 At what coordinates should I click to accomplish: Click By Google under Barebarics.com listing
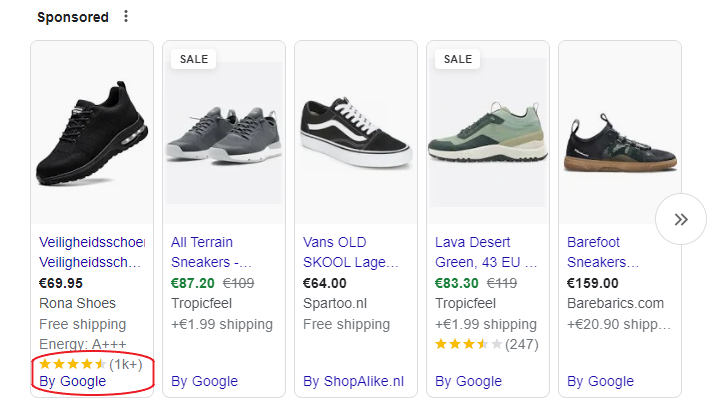coord(600,381)
